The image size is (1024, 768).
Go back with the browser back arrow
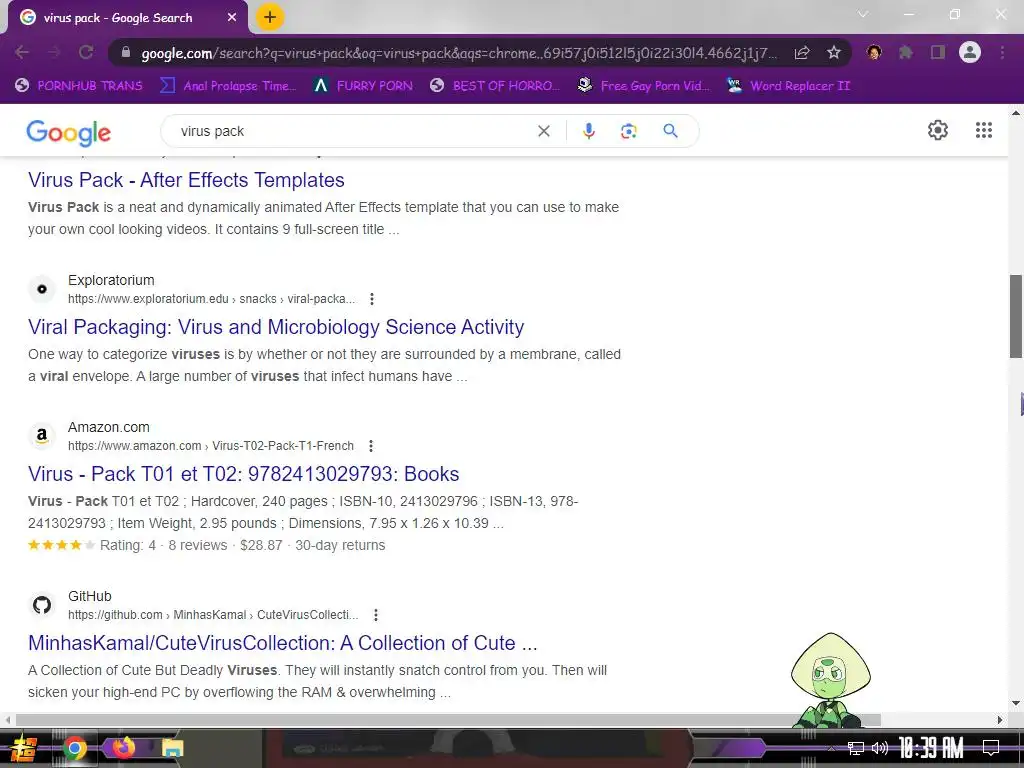(22, 52)
